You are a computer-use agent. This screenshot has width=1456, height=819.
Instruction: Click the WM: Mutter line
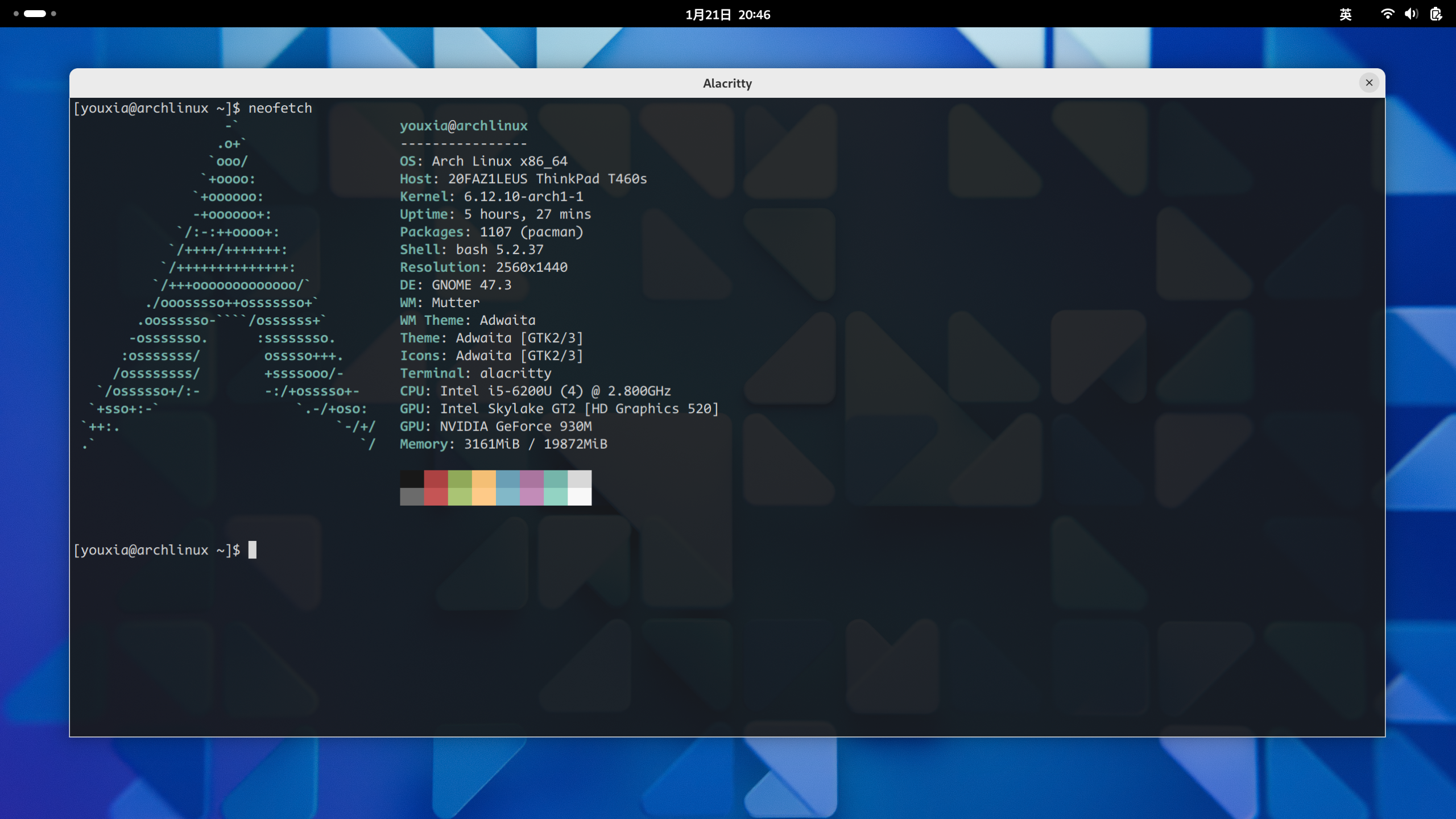[x=440, y=302]
